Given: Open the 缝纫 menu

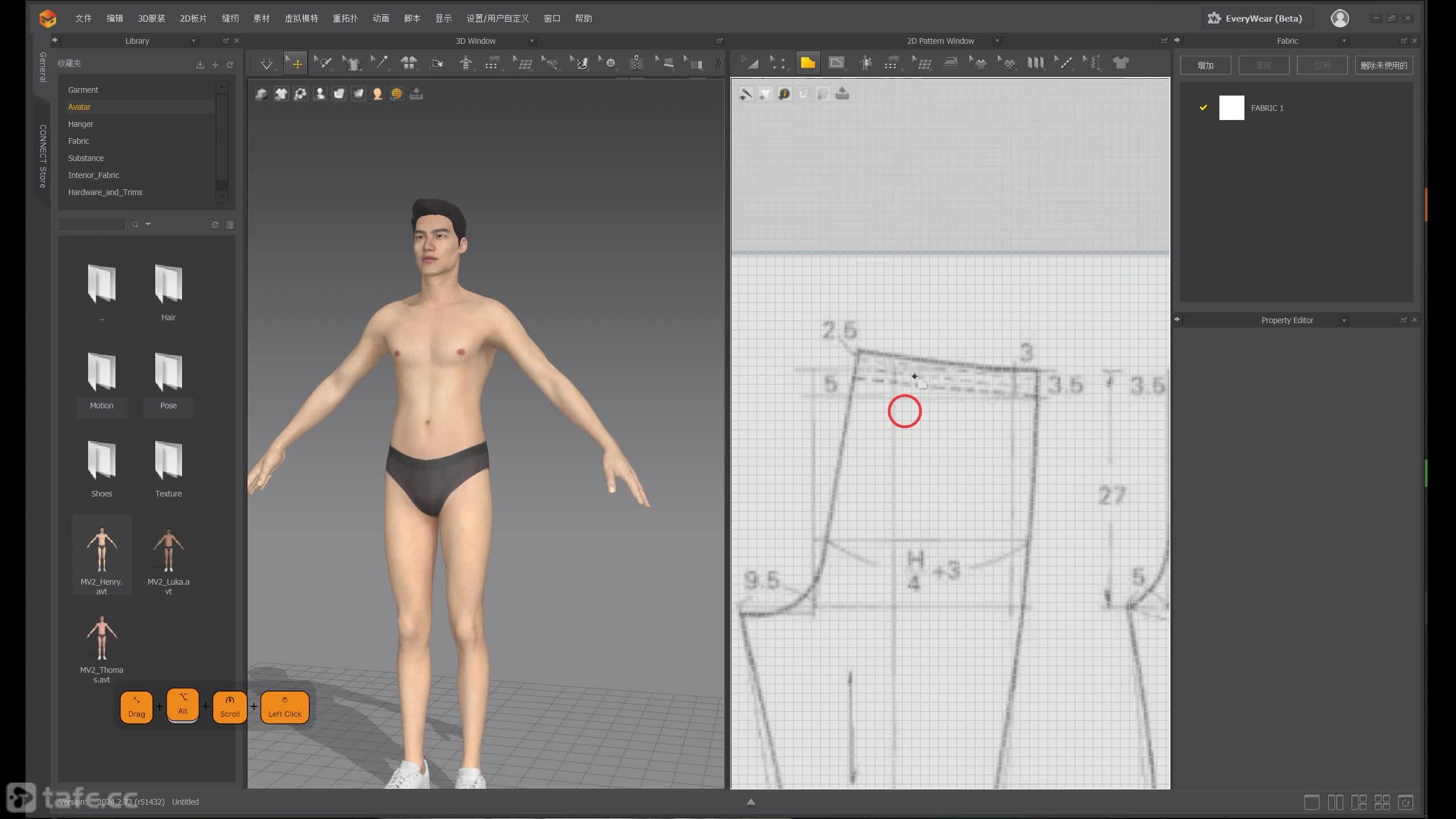Looking at the screenshot, I should tap(230, 18).
